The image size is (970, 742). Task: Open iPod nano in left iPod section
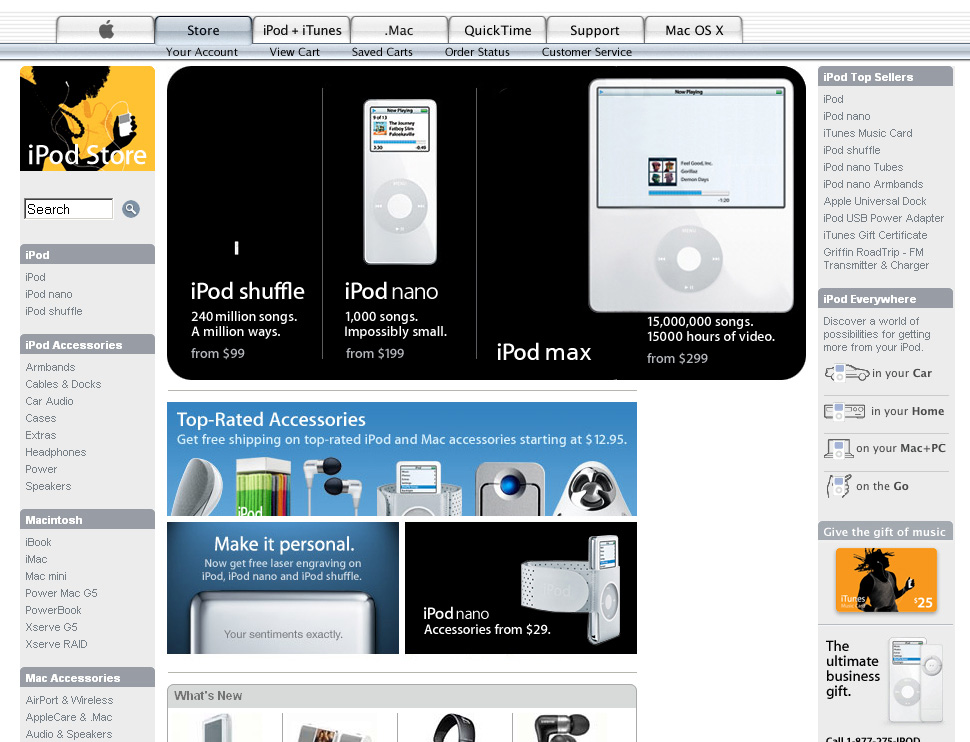click(x=49, y=294)
